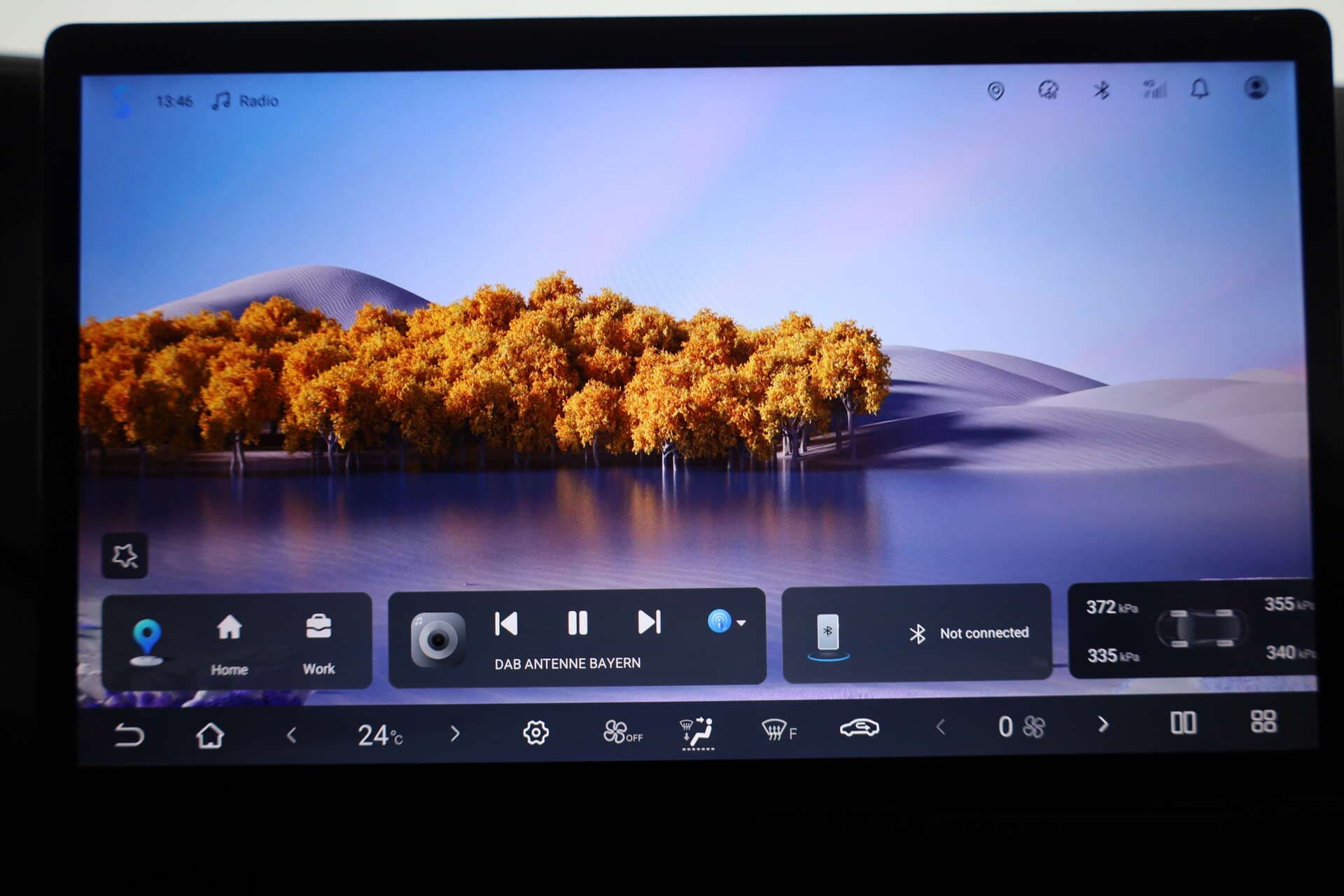Toggle the climate fan OFF button
The height and width of the screenshot is (896, 1344).
coord(622,732)
